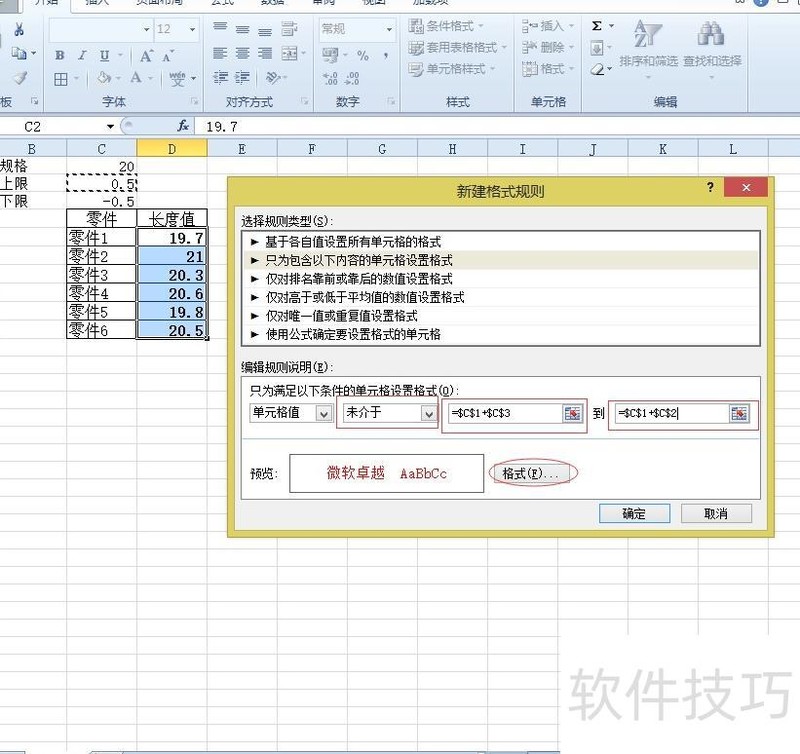The height and width of the screenshot is (754, 800).
Task: Click the Bold formatting icon
Action: tap(60, 56)
